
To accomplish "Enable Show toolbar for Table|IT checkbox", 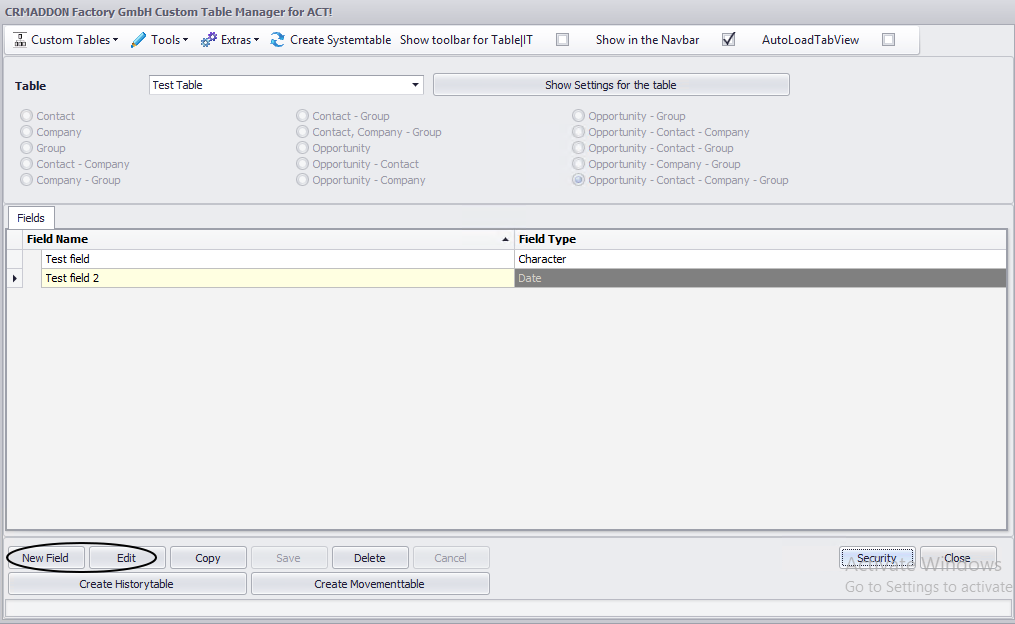I will coord(563,39).
